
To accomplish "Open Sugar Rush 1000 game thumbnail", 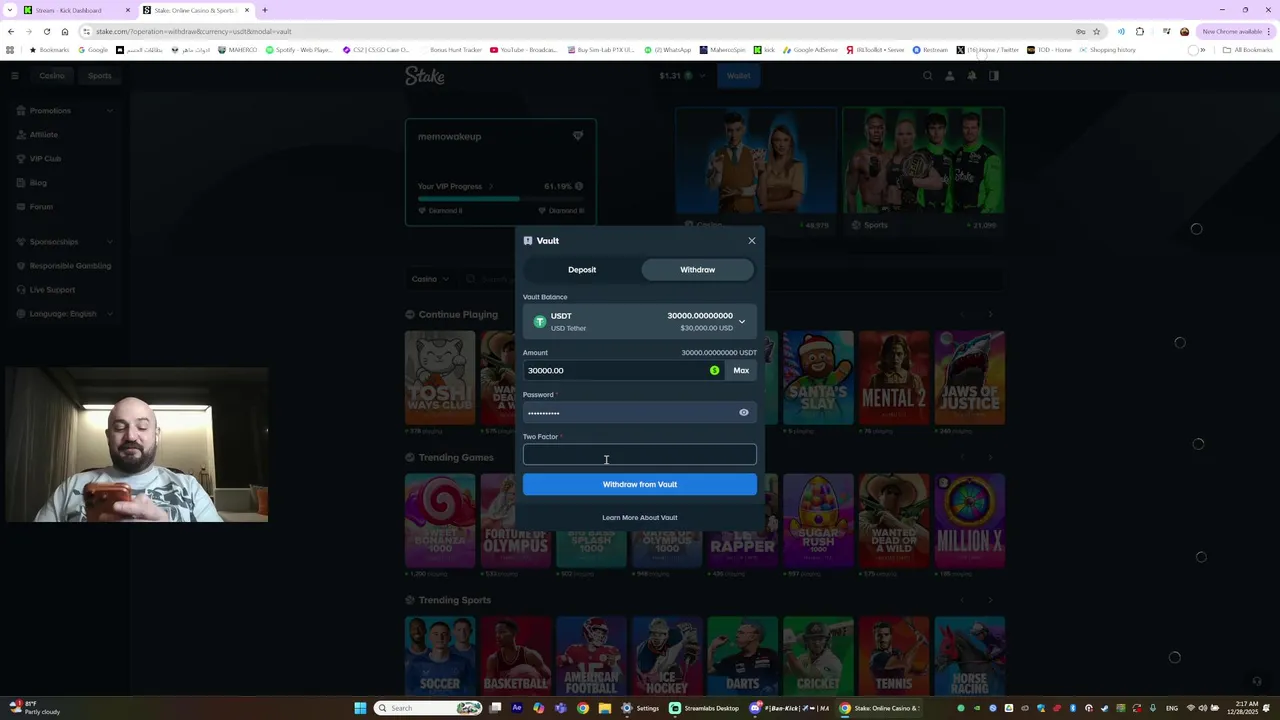I will pyautogui.click(x=818, y=521).
